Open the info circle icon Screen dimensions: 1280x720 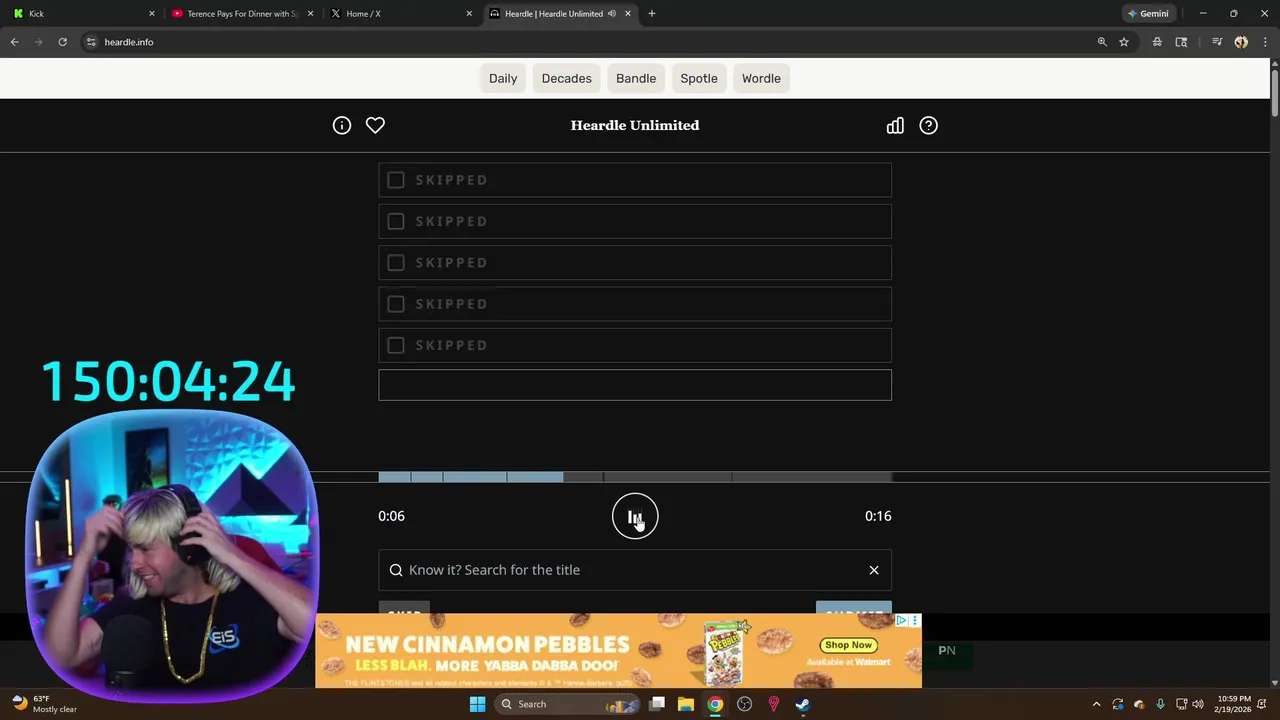tap(342, 125)
